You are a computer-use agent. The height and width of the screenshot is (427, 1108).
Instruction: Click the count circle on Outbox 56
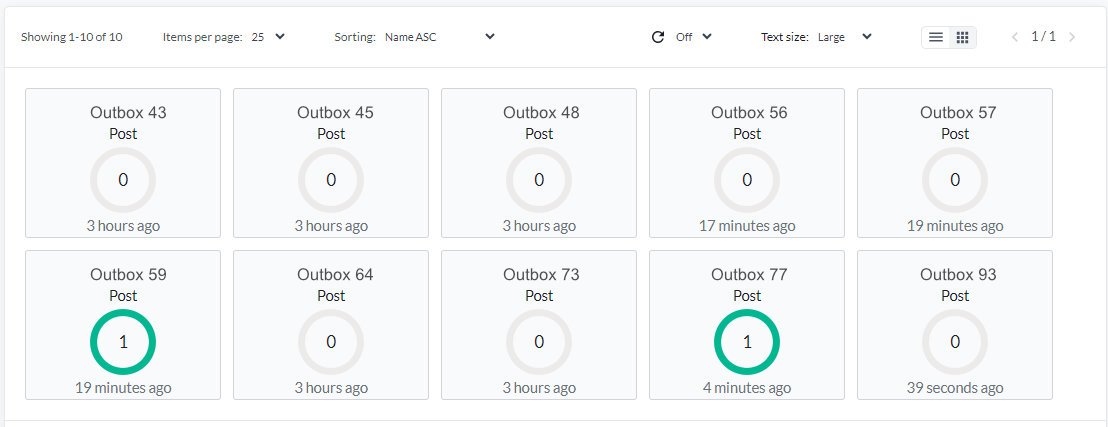[x=747, y=180]
